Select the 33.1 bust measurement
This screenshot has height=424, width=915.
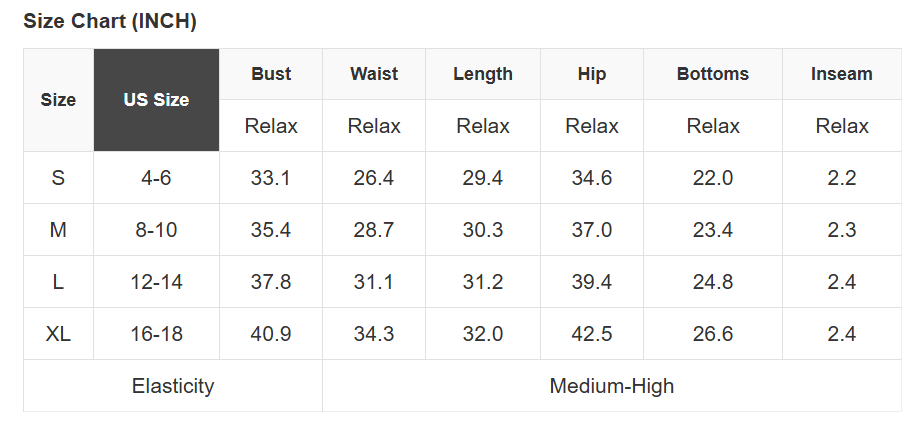271,178
